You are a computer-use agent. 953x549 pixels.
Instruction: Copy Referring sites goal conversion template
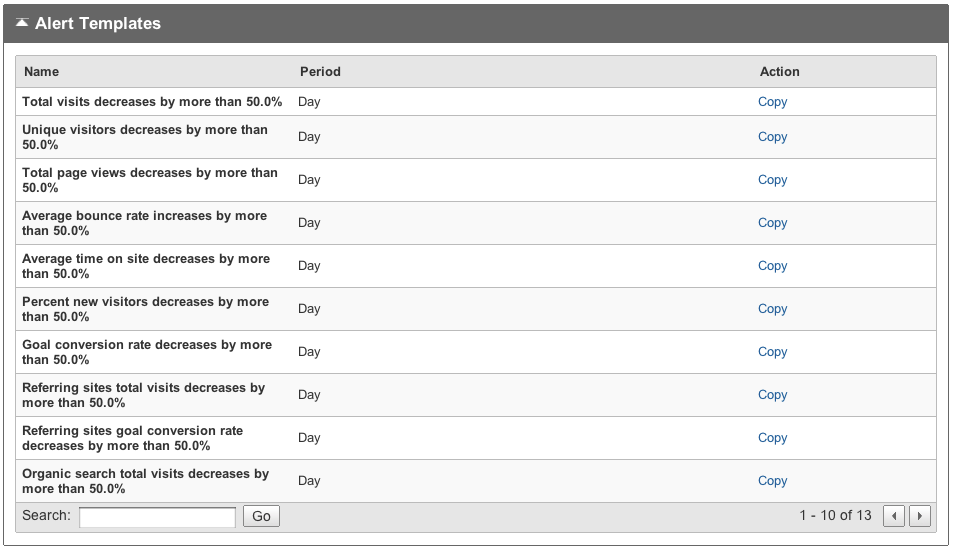[772, 438]
